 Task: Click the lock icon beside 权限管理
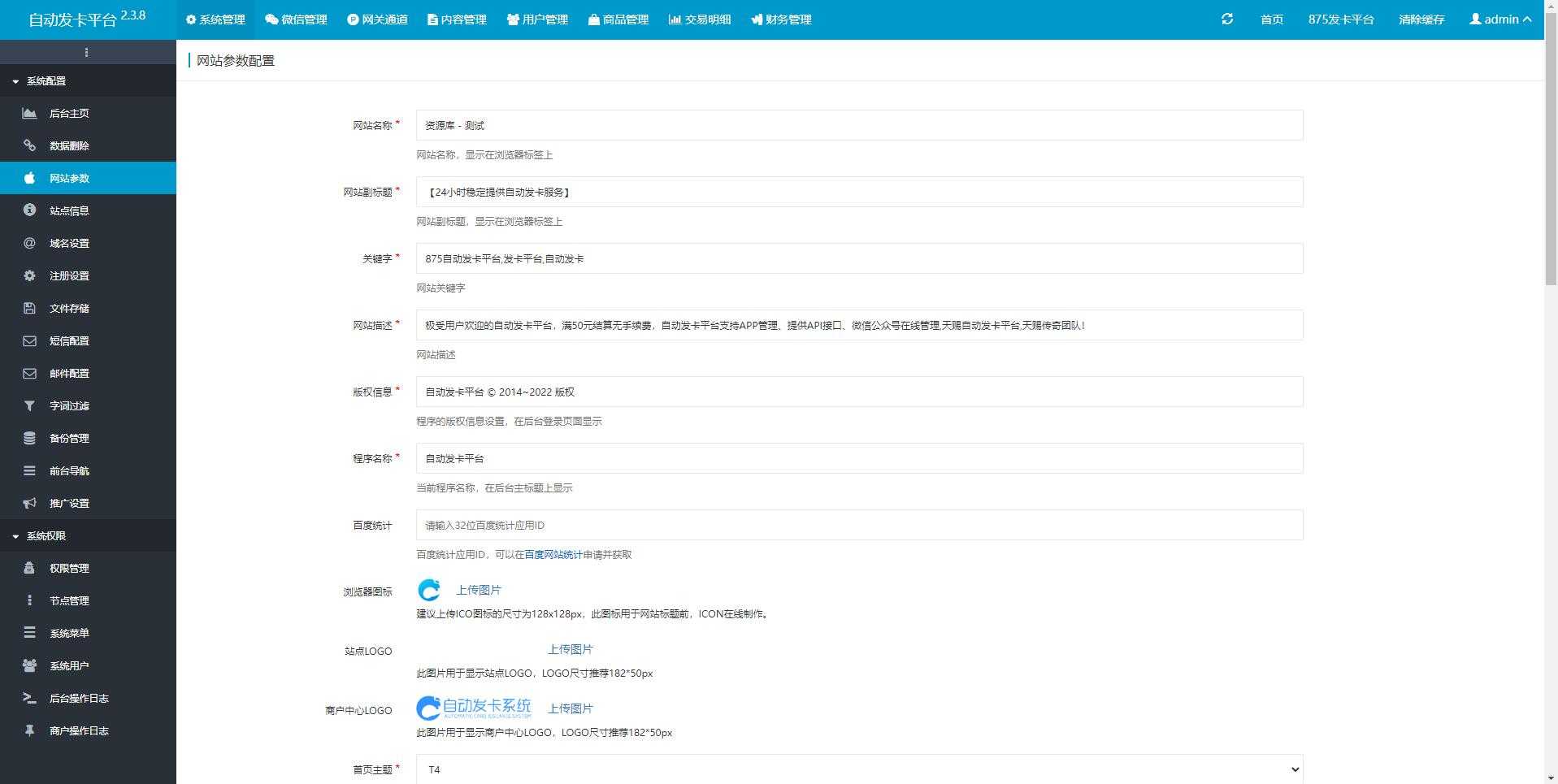point(29,568)
